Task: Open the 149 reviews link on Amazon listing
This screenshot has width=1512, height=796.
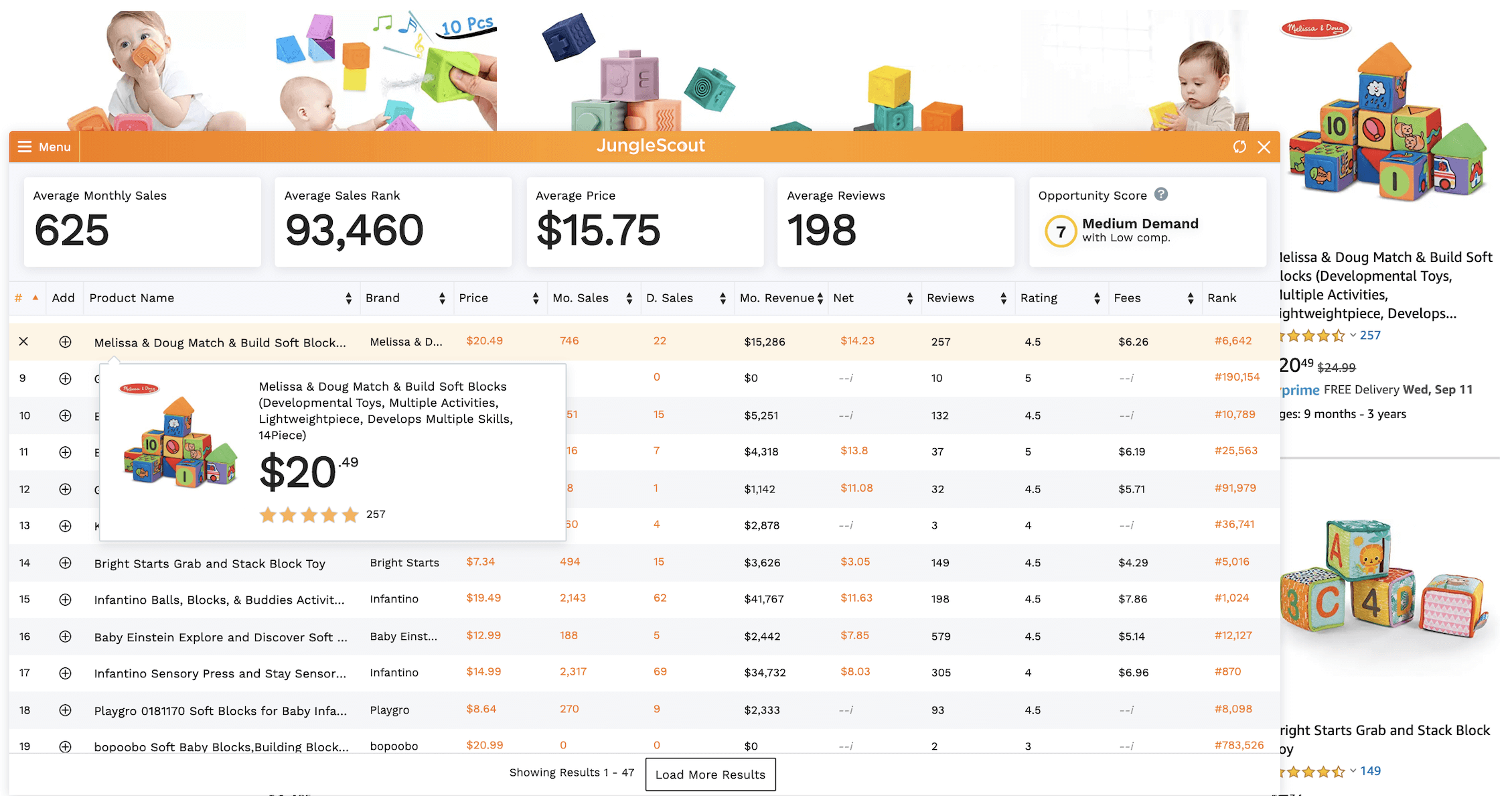Action: [x=1370, y=771]
